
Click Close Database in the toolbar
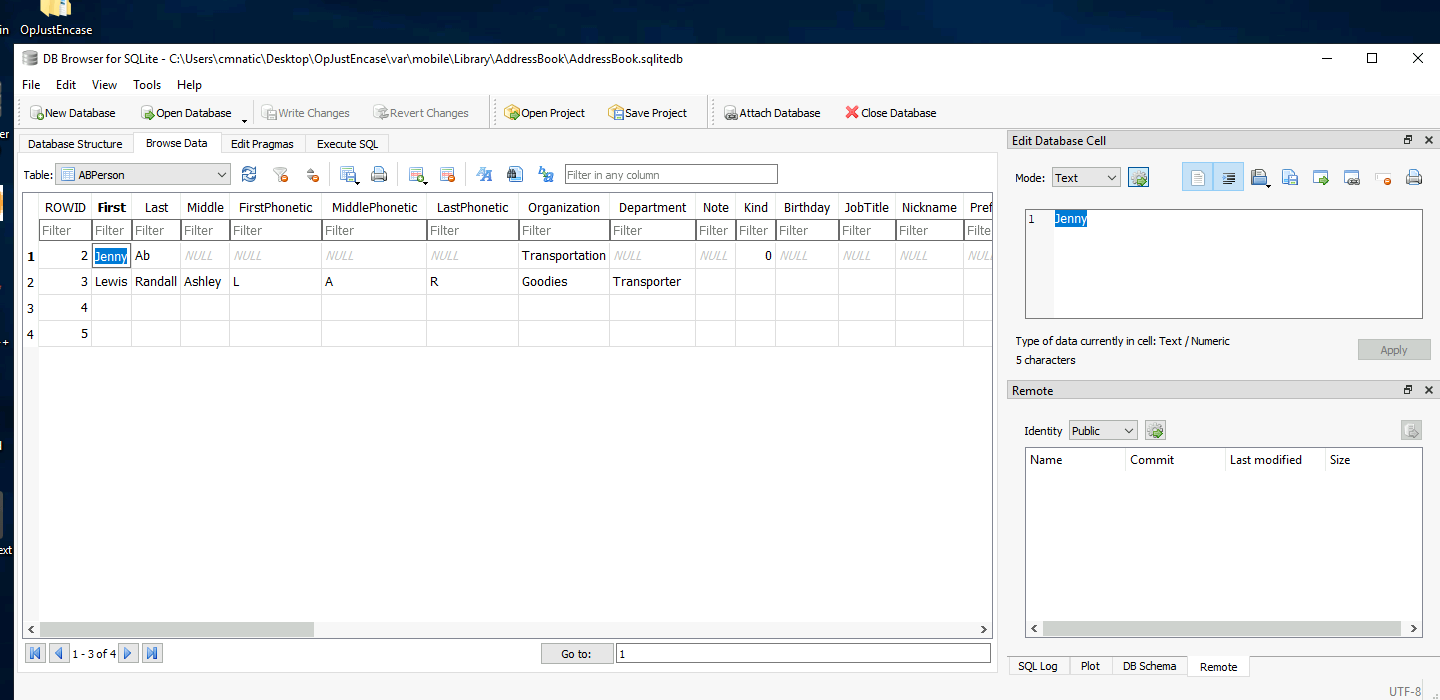pyautogui.click(x=890, y=113)
